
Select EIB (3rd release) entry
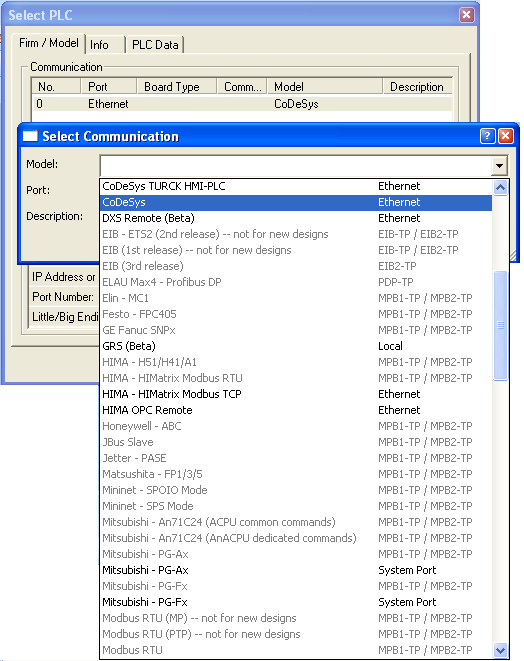pos(296,266)
